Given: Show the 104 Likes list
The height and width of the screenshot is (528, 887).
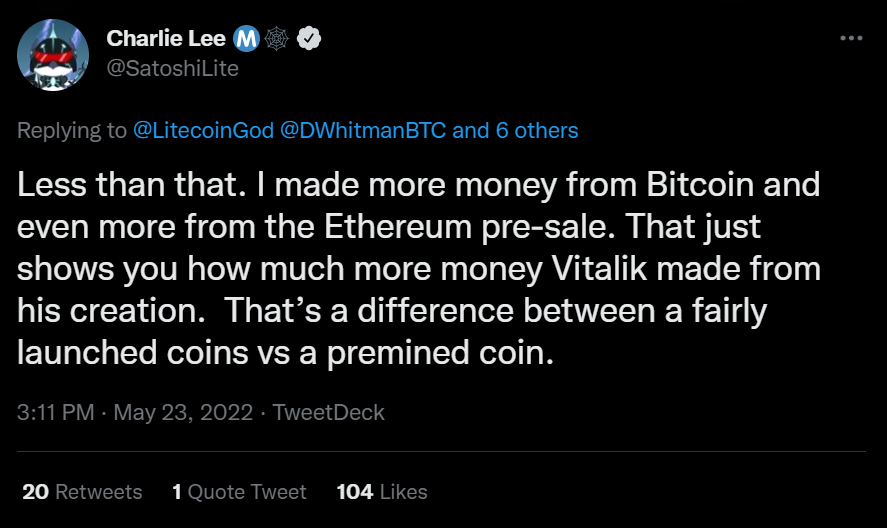Looking at the screenshot, I should [382, 491].
